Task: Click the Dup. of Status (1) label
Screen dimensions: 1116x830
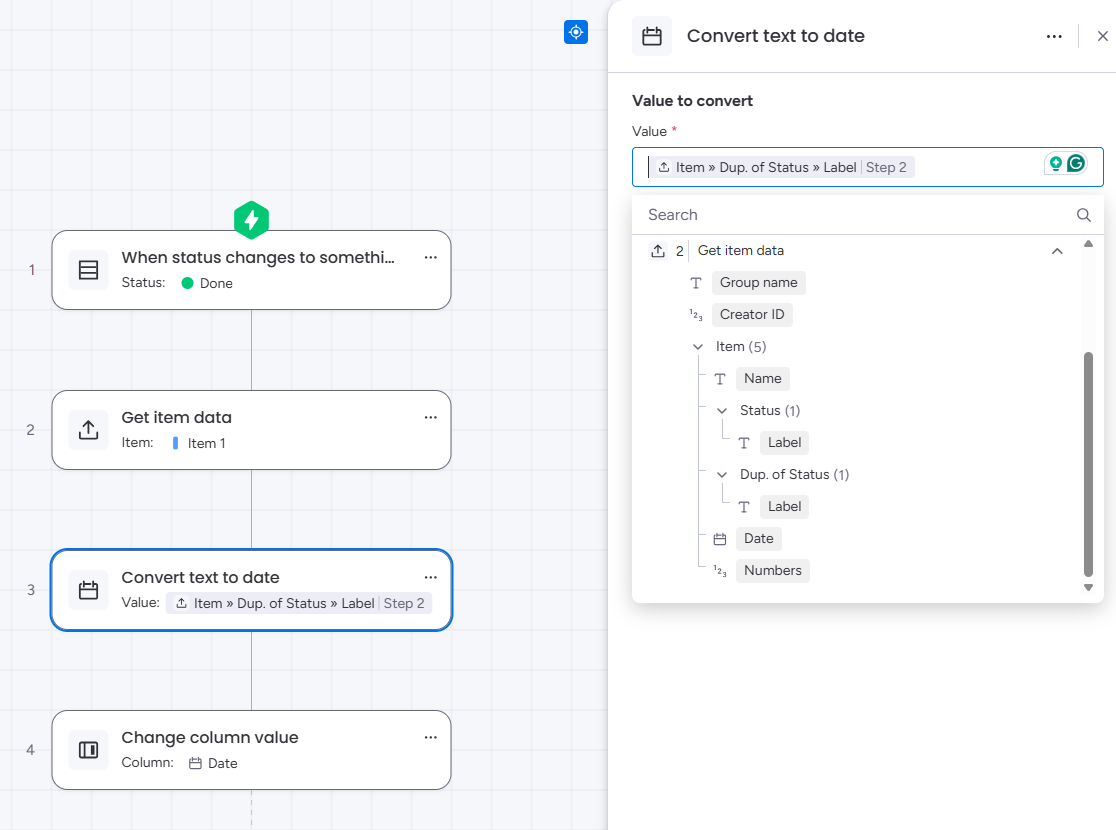Action: pyautogui.click(x=794, y=475)
